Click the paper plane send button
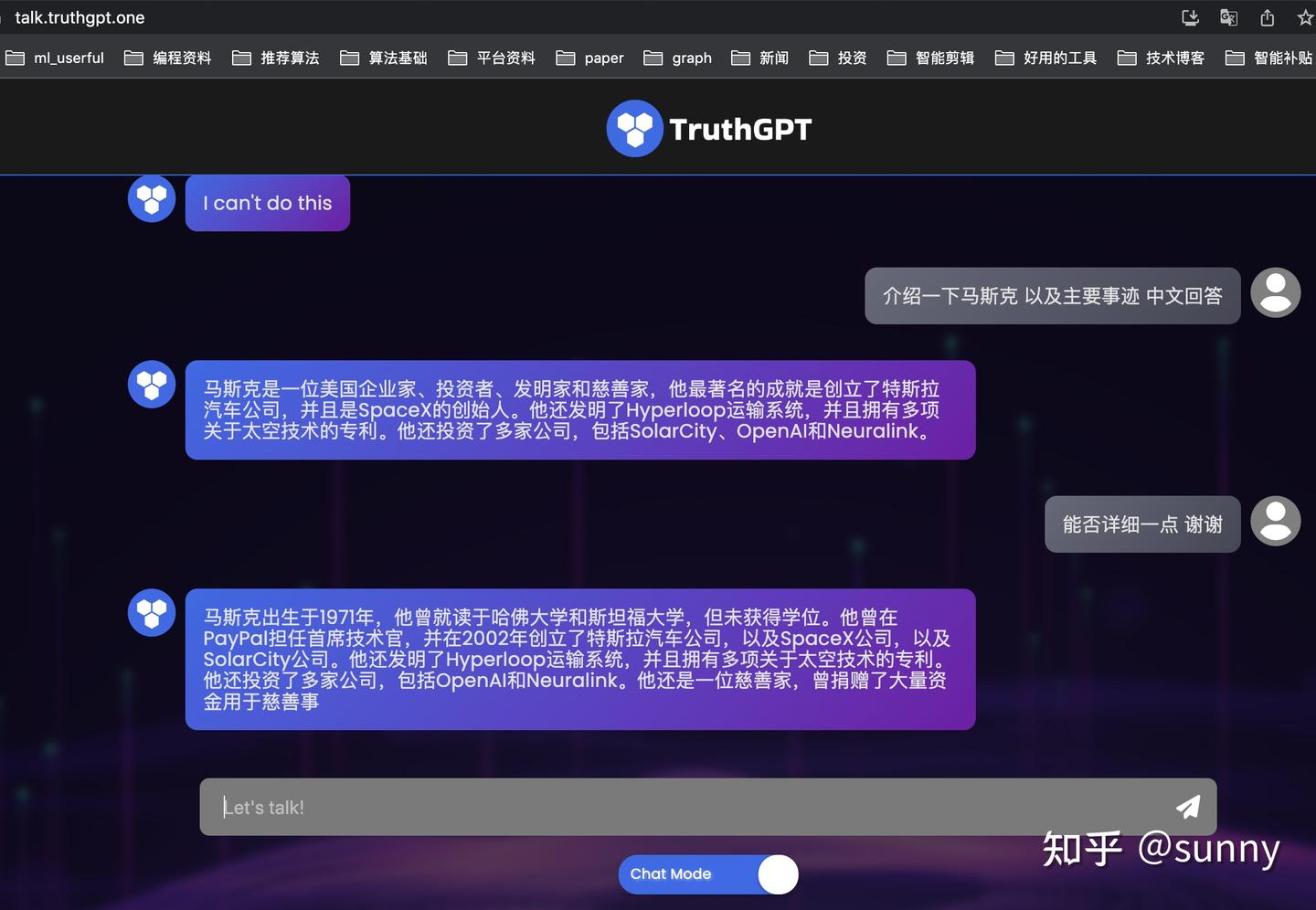The image size is (1316, 910). point(1187,807)
